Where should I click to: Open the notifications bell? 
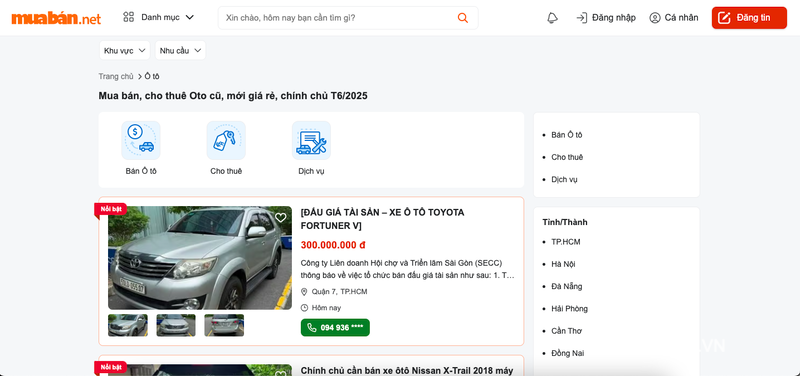(x=552, y=18)
